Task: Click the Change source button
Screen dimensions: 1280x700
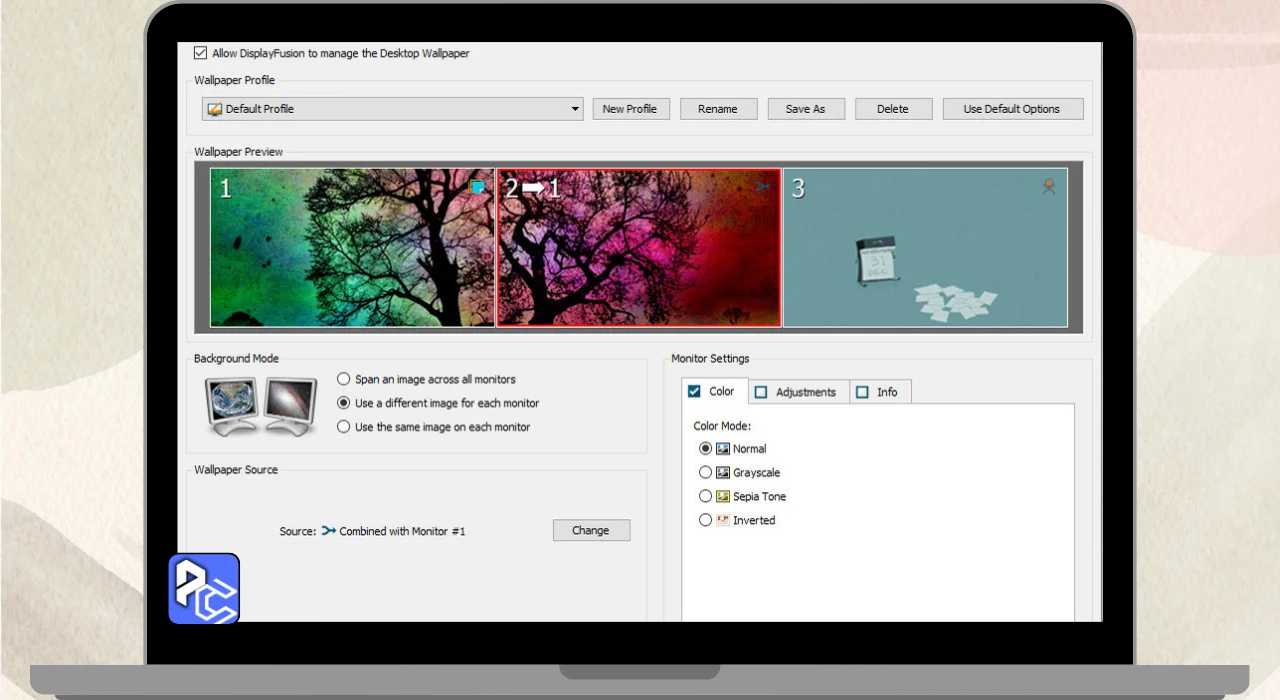Action: (591, 530)
